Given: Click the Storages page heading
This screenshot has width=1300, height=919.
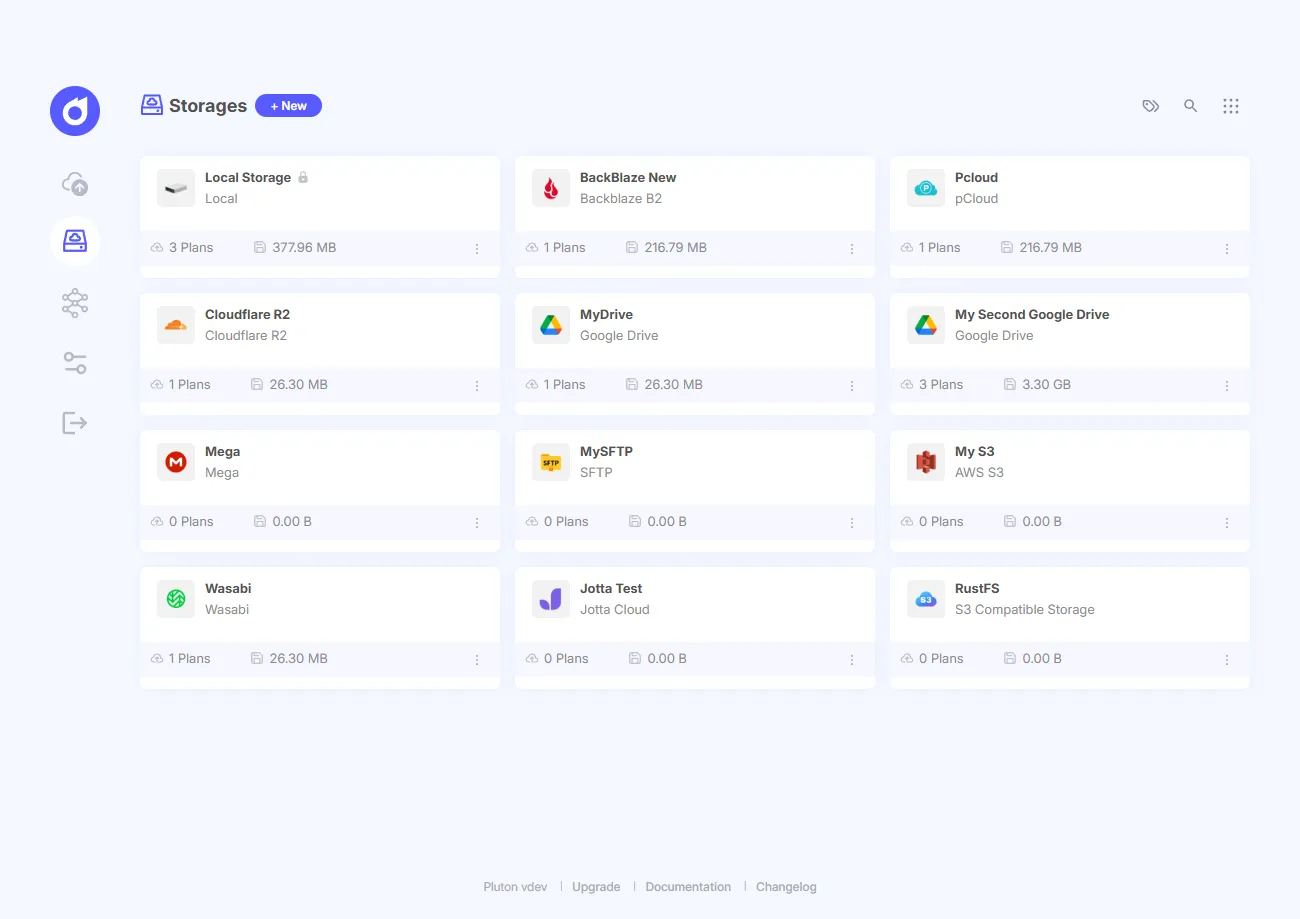Looking at the screenshot, I should [x=208, y=106].
